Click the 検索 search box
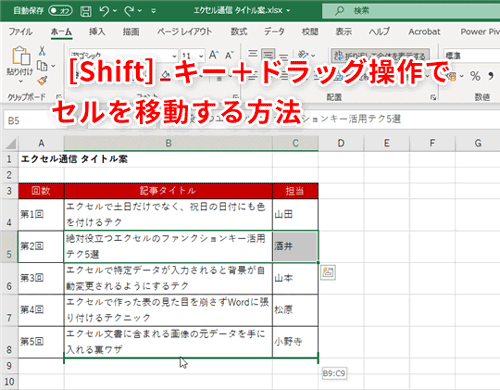The width and height of the screenshot is (500, 390). click(x=411, y=11)
